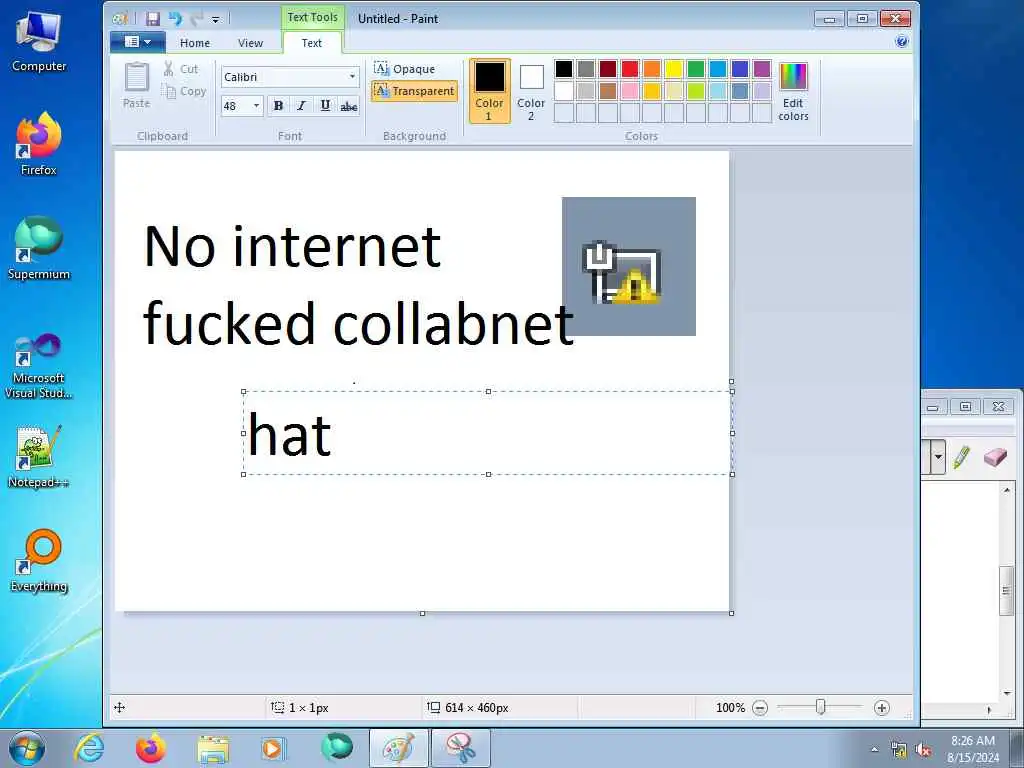
Task: Open the Customize Quick Access Toolbar arrow
Action: (x=216, y=20)
